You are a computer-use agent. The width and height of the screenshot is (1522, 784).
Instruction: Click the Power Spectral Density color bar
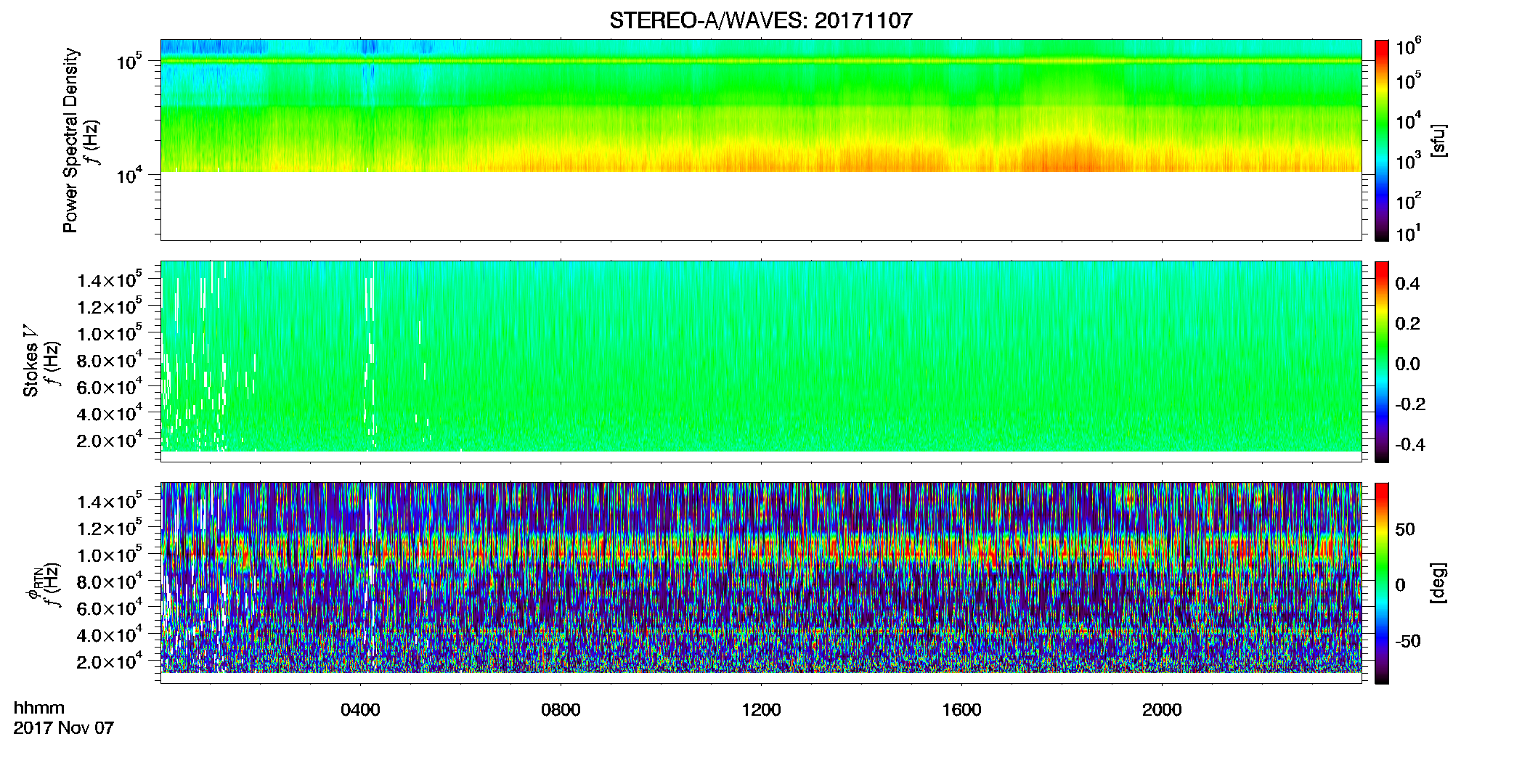pos(1382,140)
